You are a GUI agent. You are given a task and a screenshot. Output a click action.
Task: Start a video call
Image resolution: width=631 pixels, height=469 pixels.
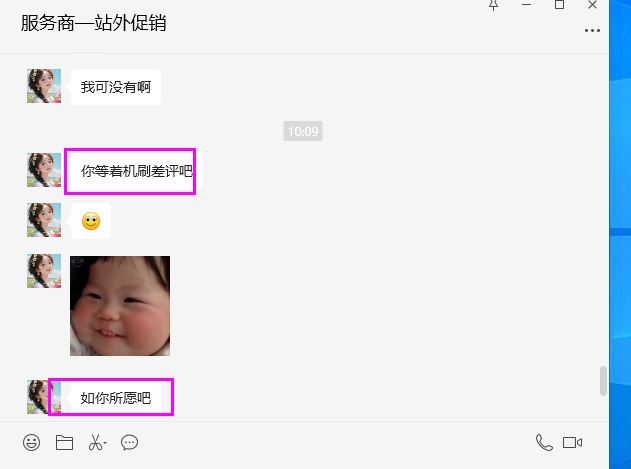coord(572,442)
